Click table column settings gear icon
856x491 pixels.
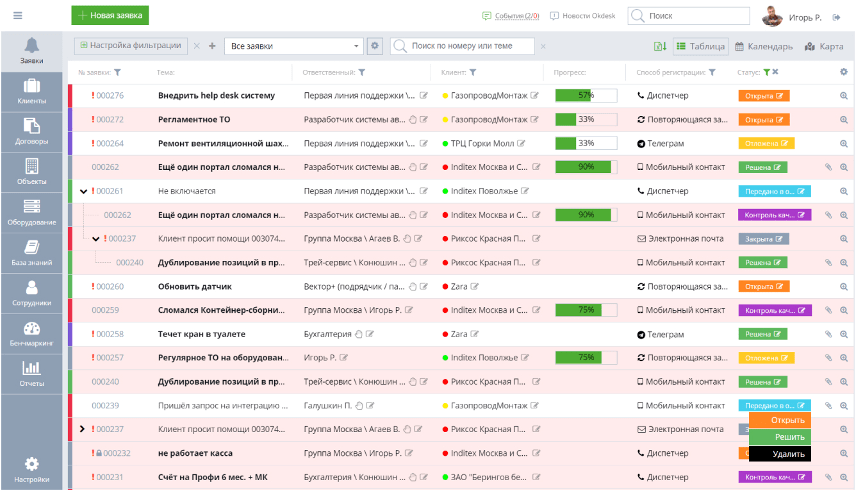coord(843,72)
